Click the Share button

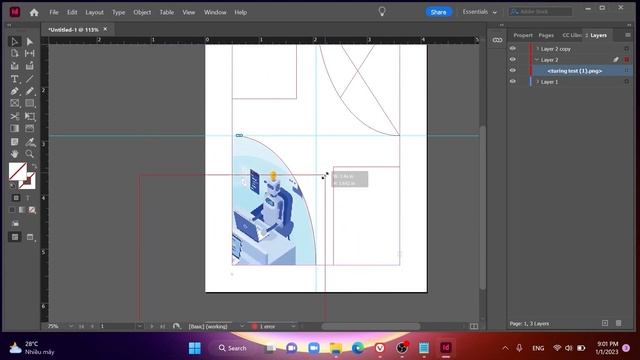coord(438,12)
